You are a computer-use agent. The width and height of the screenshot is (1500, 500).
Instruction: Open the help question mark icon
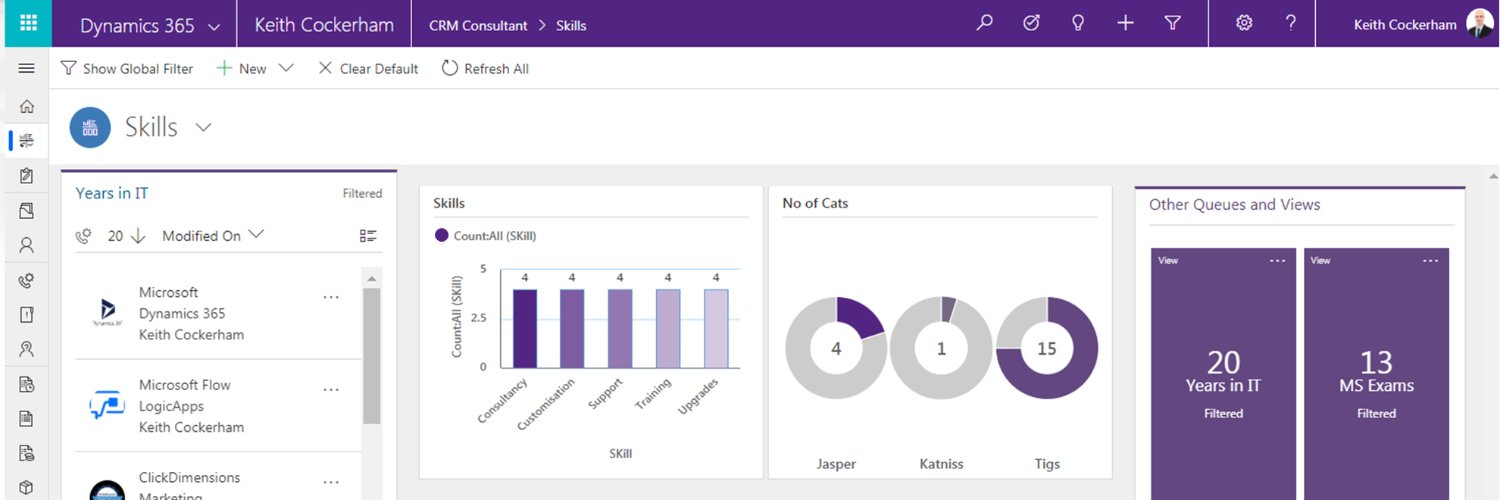[x=1291, y=23]
